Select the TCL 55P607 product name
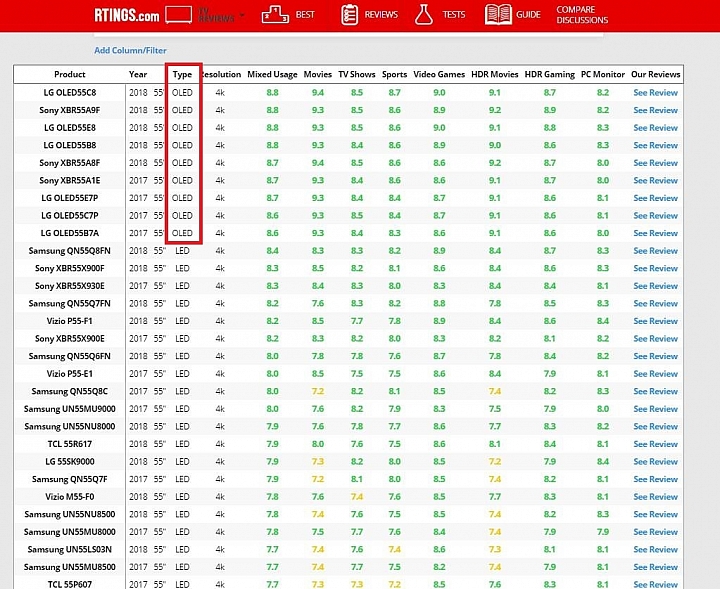Viewport: 720px width, 589px height. click(70, 584)
